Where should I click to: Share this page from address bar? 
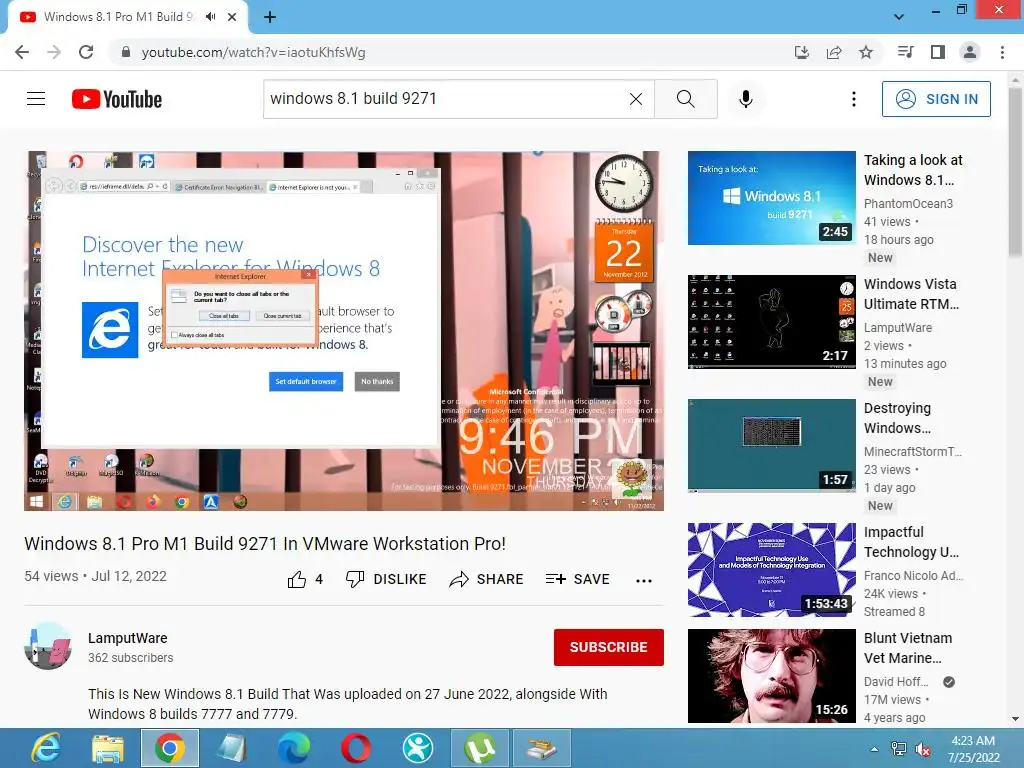click(834, 52)
